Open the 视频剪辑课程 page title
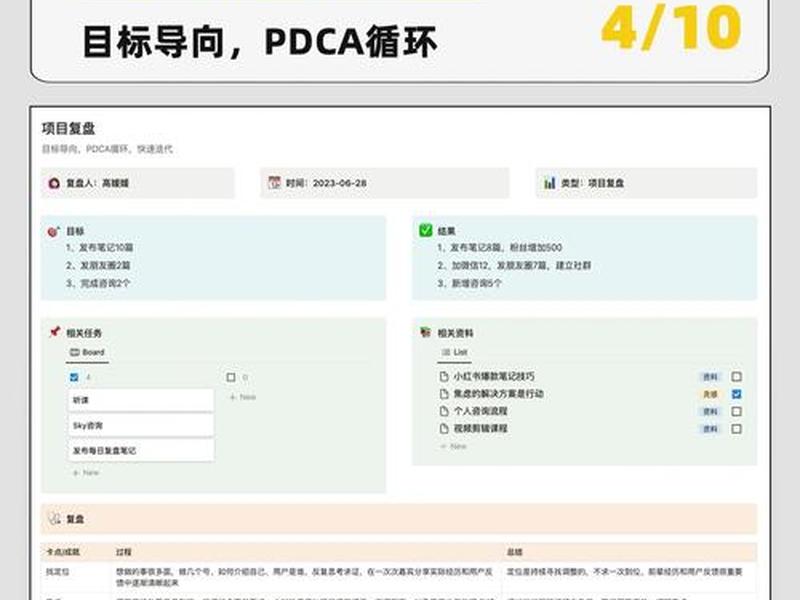The width and height of the screenshot is (800, 600). click(x=481, y=429)
